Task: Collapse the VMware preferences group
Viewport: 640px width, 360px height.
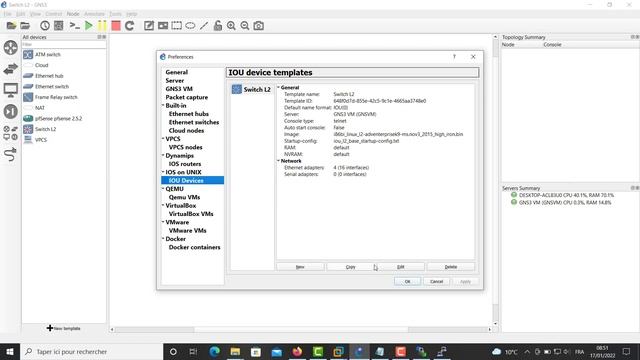Action: click(x=163, y=222)
